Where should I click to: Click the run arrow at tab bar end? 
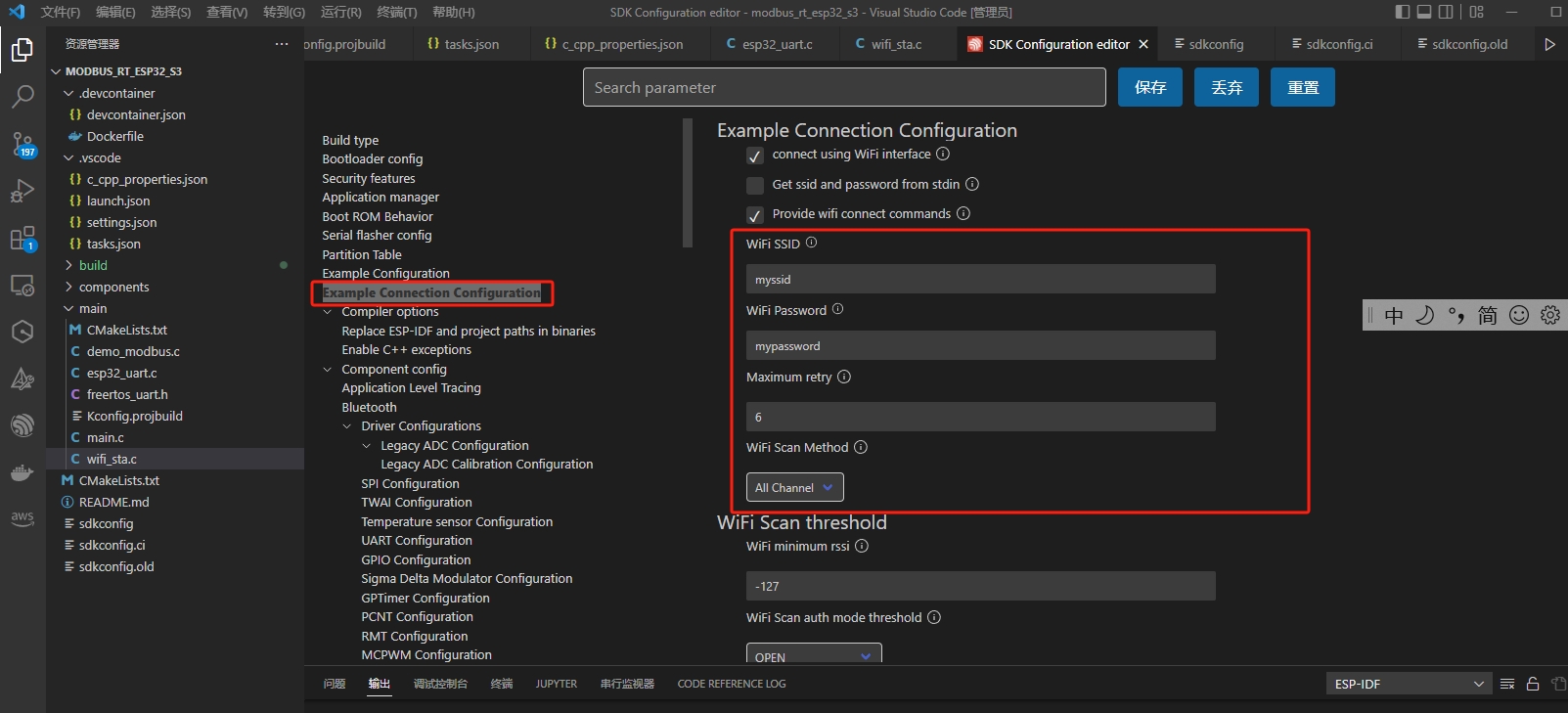click(1549, 44)
